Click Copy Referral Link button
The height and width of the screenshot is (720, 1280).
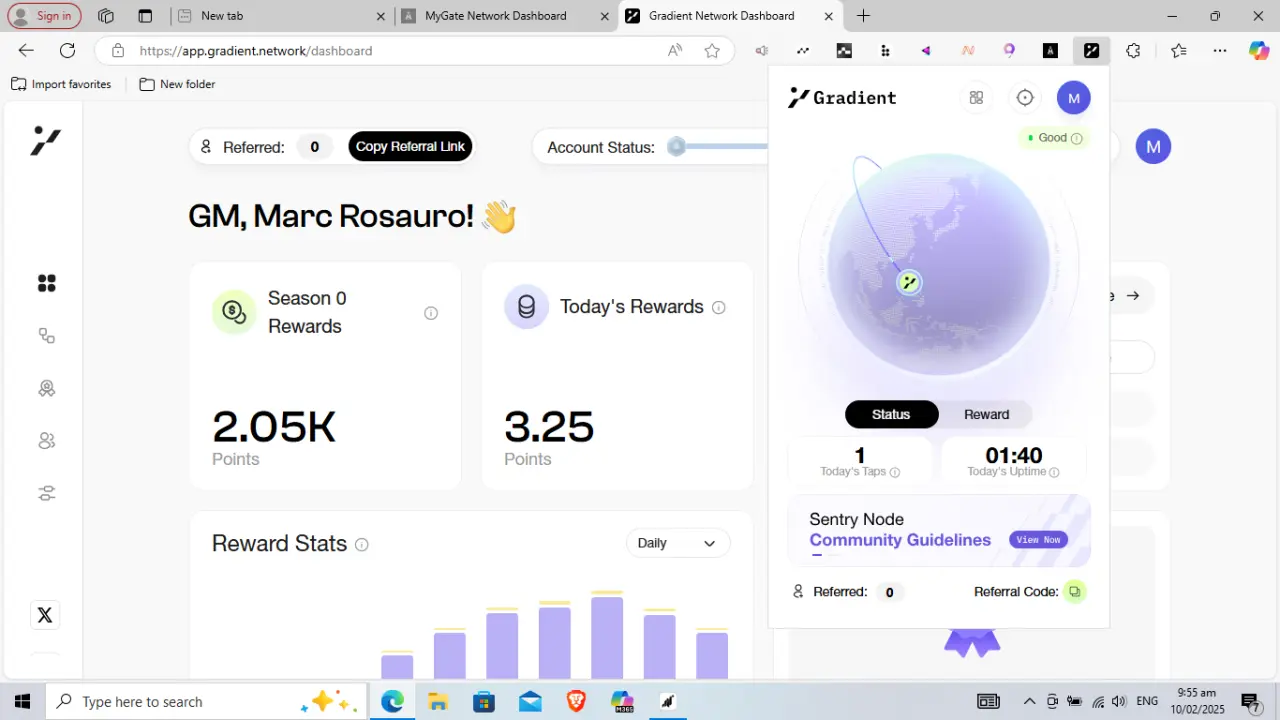[410, 147]
